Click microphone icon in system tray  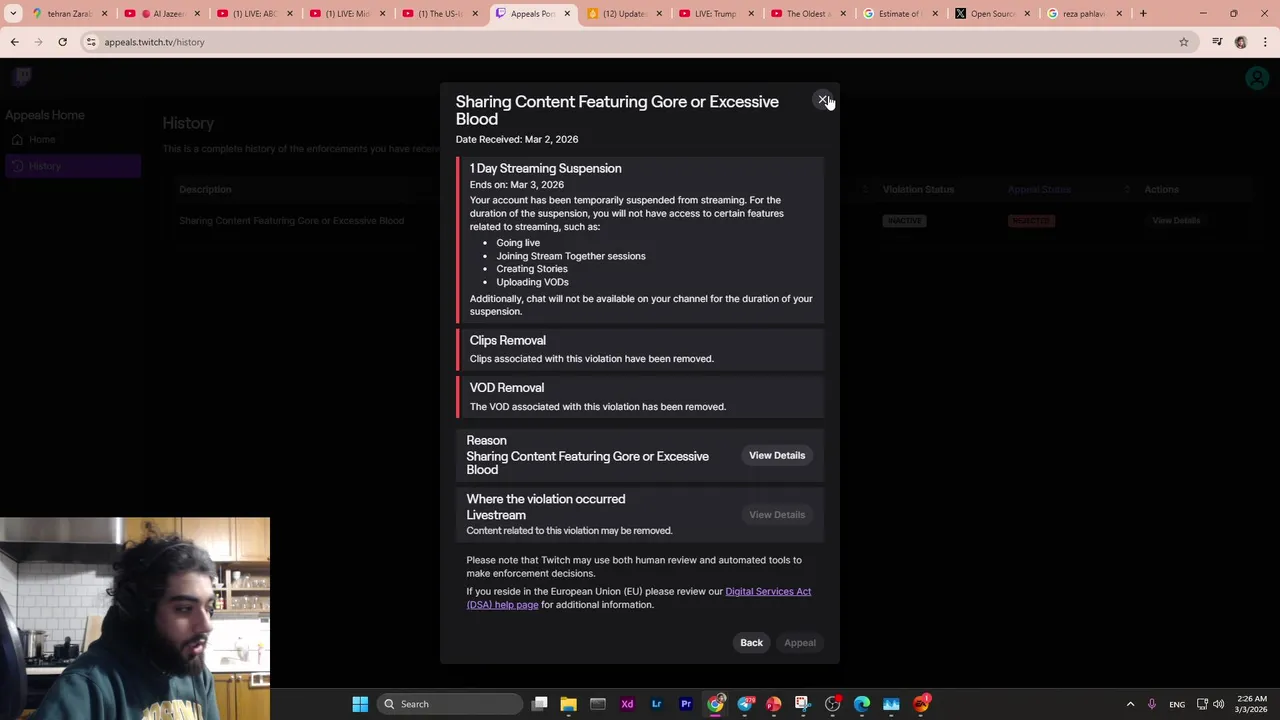coord(1152,704)
